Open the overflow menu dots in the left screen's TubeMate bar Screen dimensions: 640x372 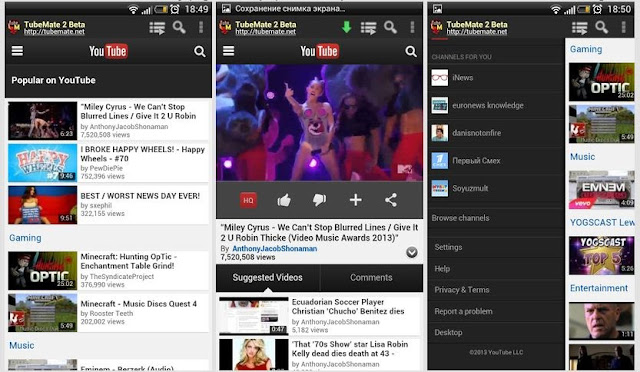coord(201,27)
